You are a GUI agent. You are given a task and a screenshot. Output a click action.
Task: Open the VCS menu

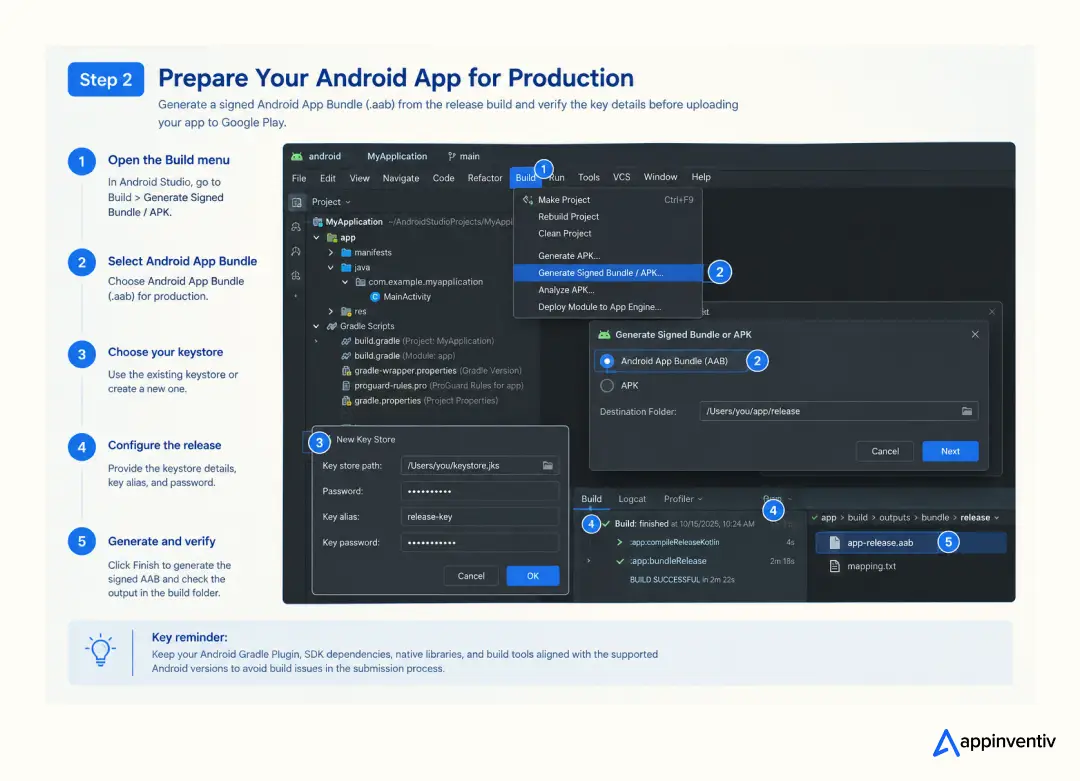click(621, 177)
